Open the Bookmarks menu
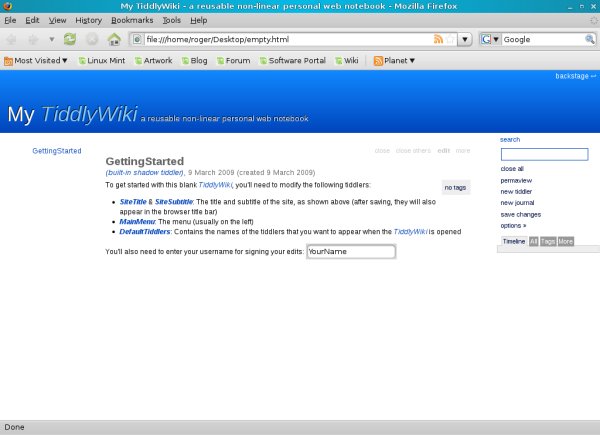This screenshot has width=600, height=435. point(132,20)
